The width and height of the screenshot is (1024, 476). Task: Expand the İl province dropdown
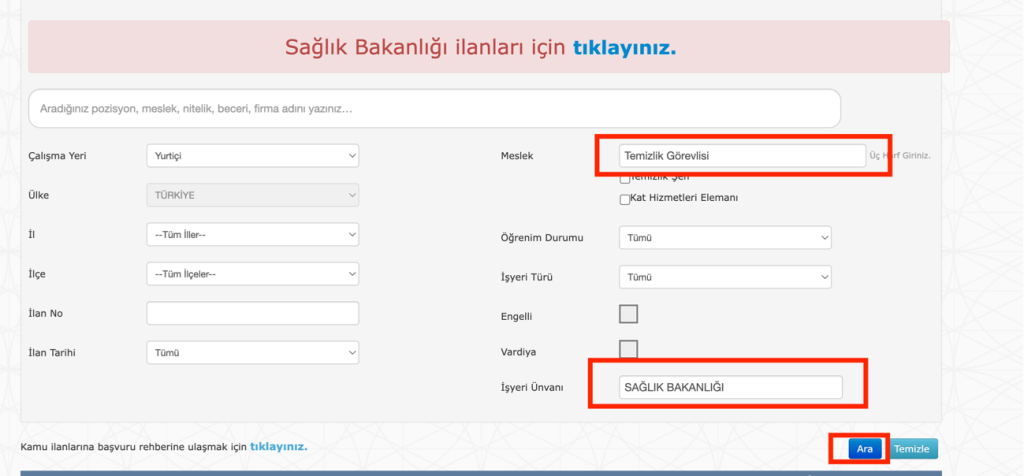tap(252, 234)
